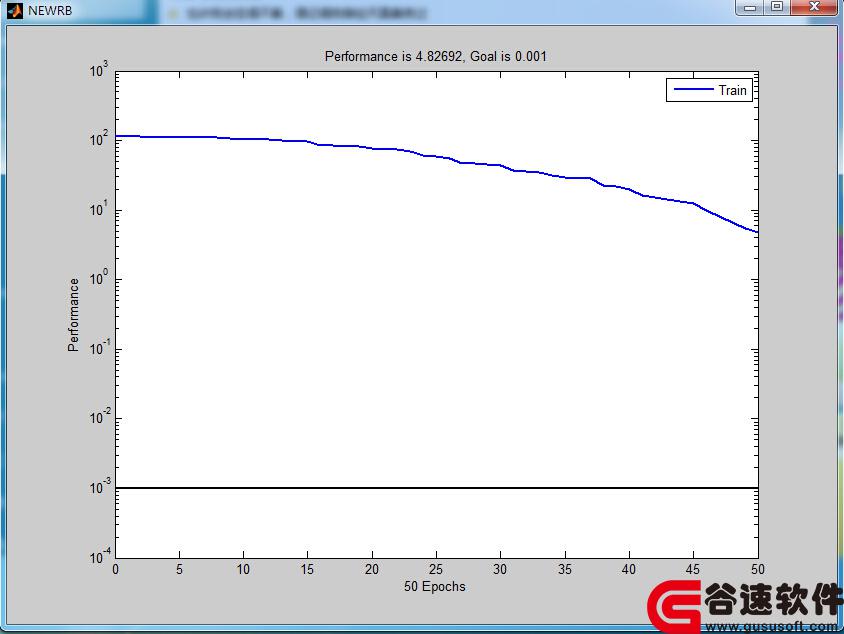The height and width of the screenshot is (634, 844).
Task: Click the MATLAB icon in NEWRB title bar
Action: click(x=15, y=10)
